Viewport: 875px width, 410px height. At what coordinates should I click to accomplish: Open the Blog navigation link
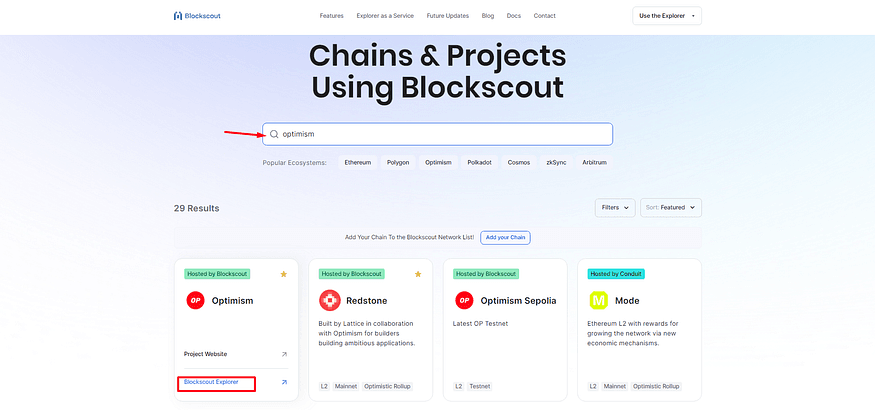pos(488,16)
